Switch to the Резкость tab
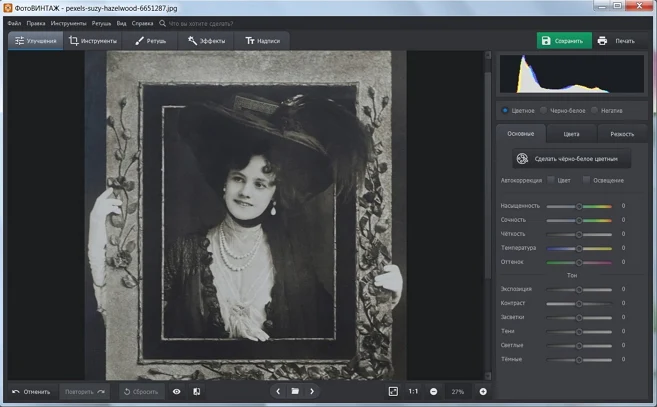This screenshot has width=657, height=407. (621, 133)
